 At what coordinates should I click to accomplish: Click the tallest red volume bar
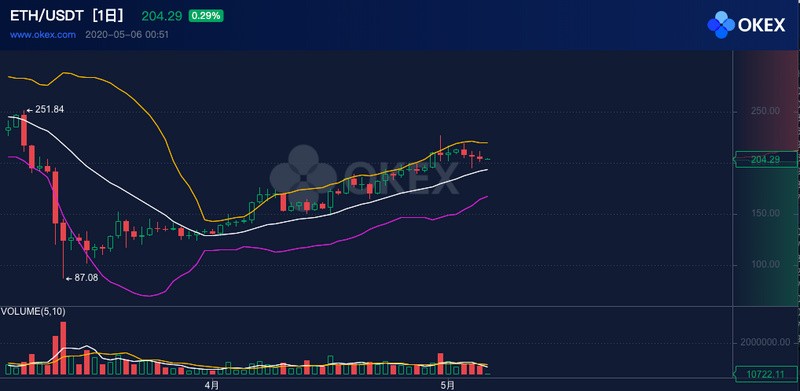(63, 349)
